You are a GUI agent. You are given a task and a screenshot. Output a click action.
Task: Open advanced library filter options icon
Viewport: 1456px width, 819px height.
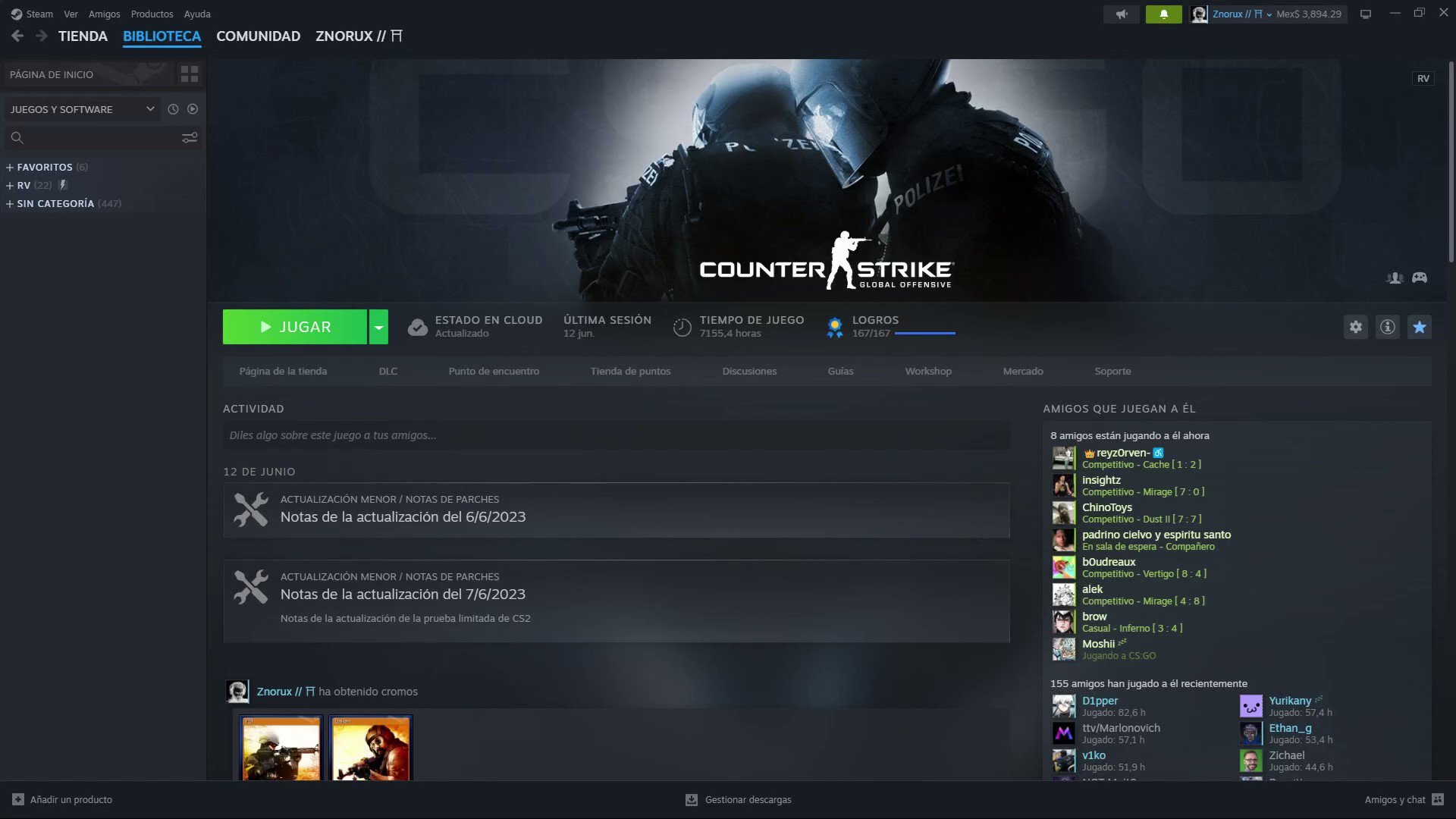(190, 137)
